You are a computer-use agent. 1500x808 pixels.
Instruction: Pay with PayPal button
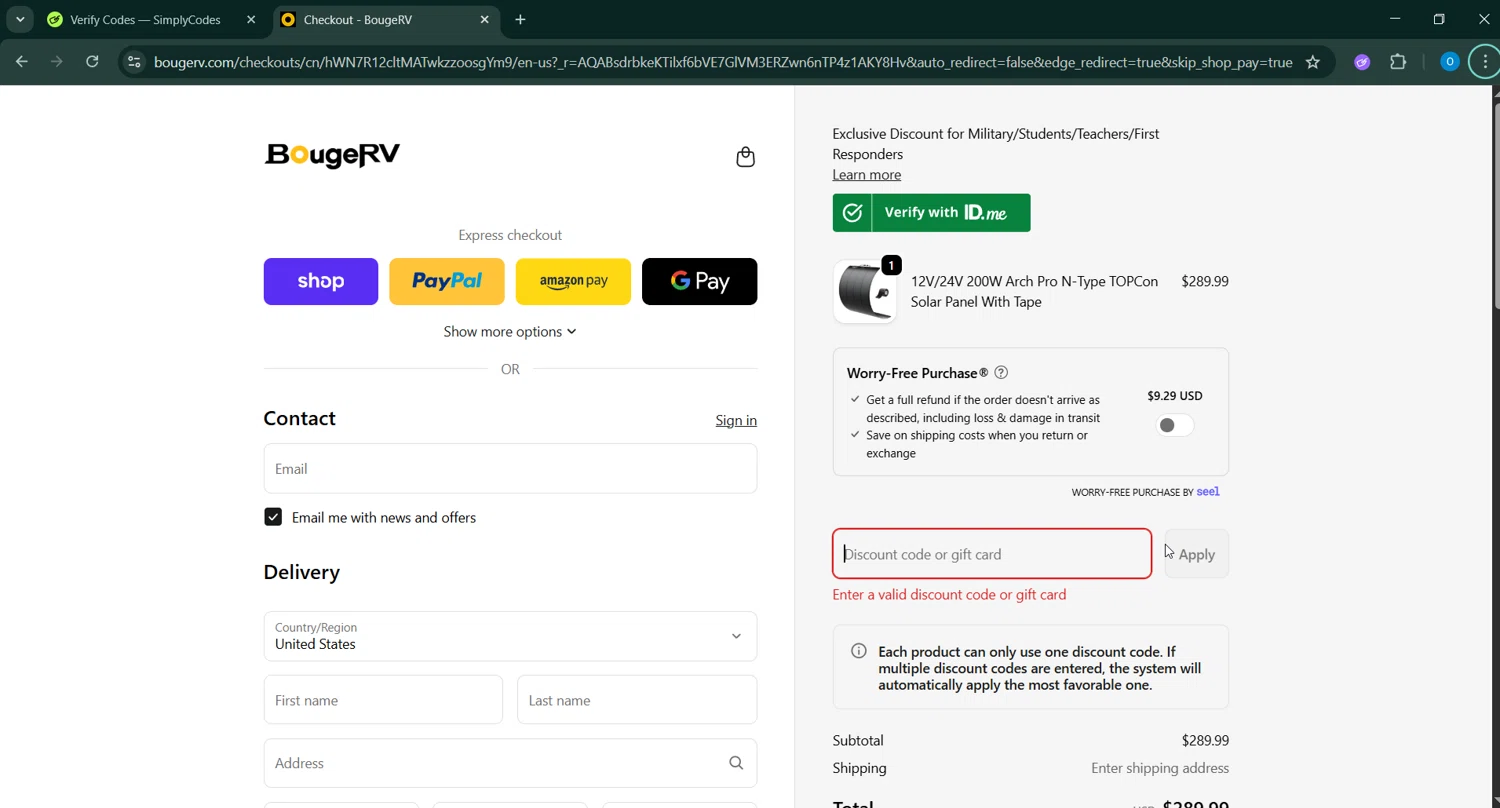tap(447, 281)
